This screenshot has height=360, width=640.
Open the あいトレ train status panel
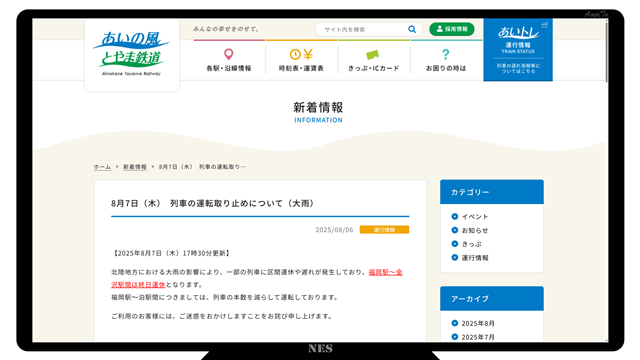tap(518, 49)
